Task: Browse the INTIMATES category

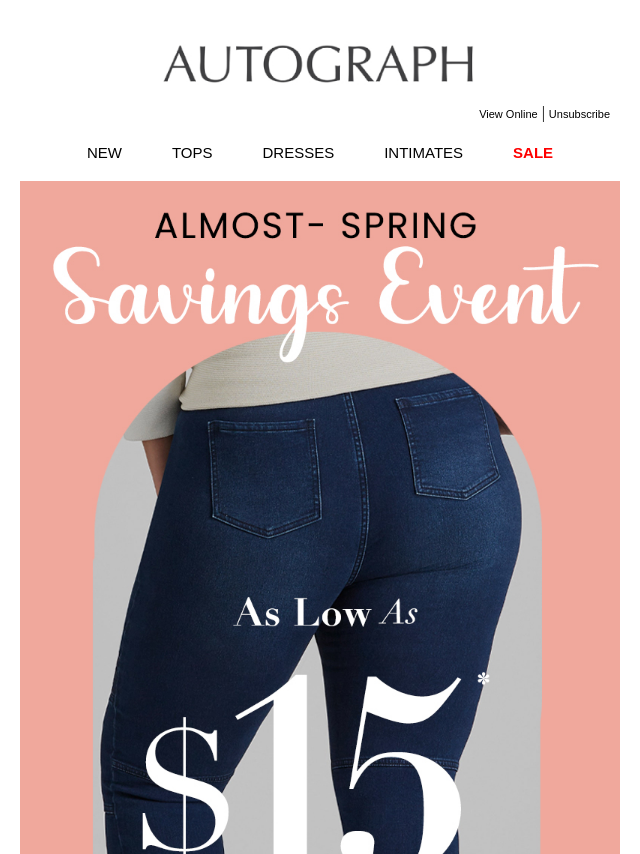Action: (x=423, y=153)
